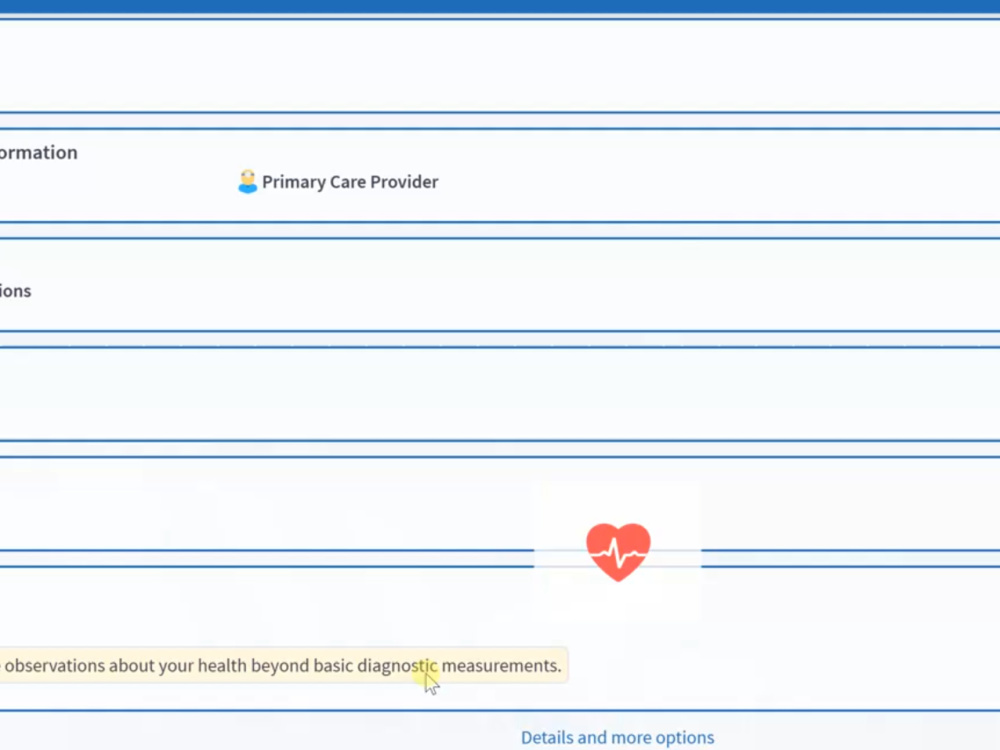
Task: Click the partially visible 'ormation' heading
Action: click(x=39, y=152)
